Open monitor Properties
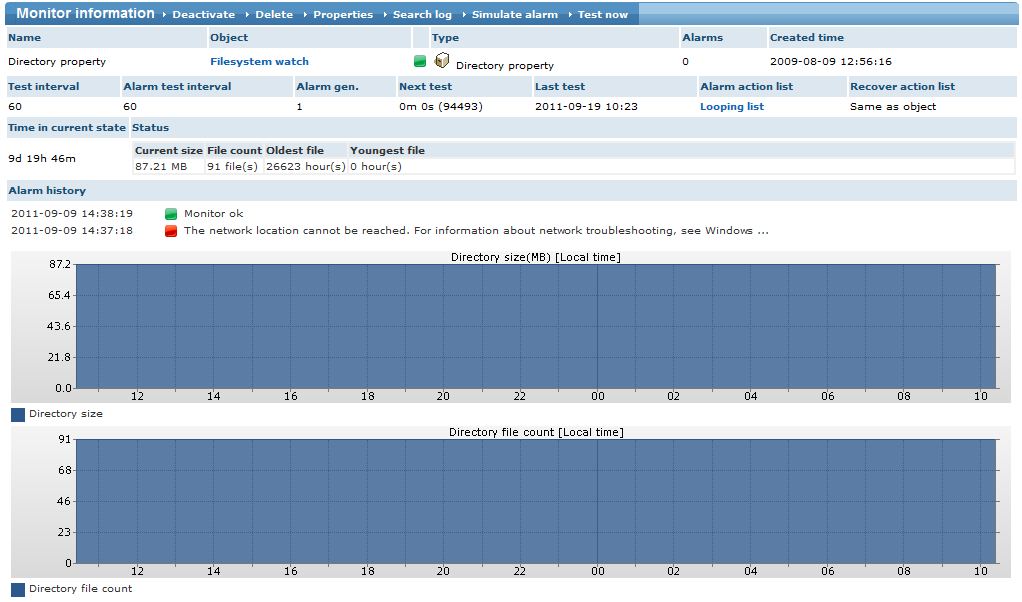 [x=343, y=15]
